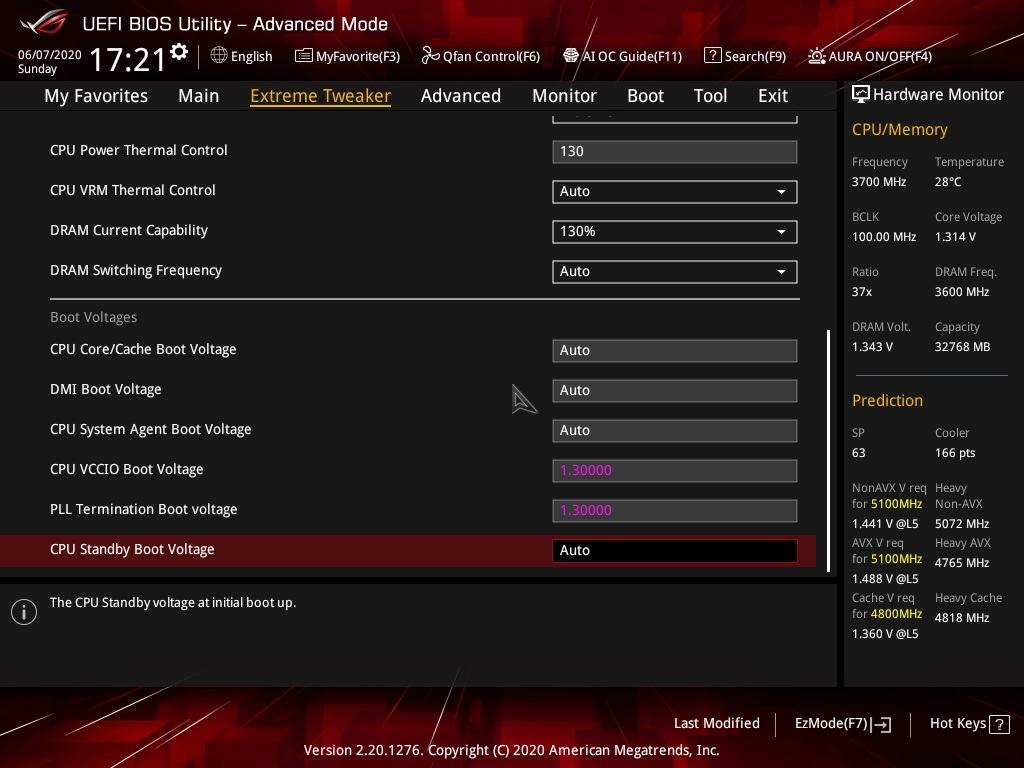Open the Exit tab
Screen dimensions: 1024x768
[x=773, y=96]
